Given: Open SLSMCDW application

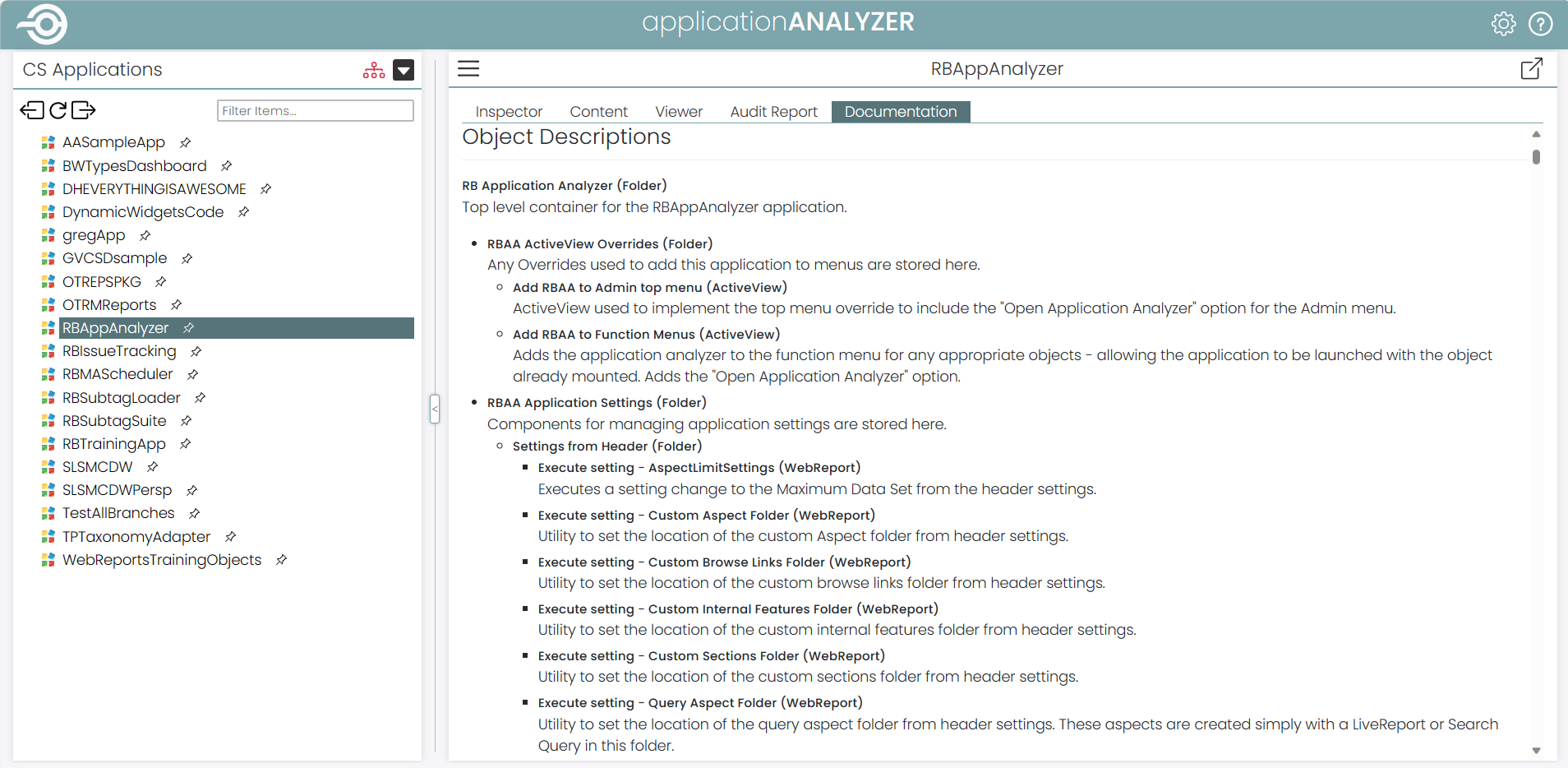Looking at the screenshot, I should (98, 466).
